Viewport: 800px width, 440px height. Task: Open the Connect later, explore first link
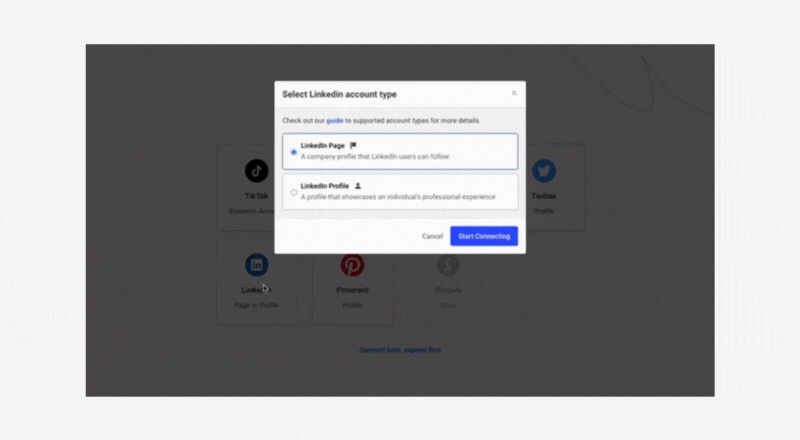point(400,350)
